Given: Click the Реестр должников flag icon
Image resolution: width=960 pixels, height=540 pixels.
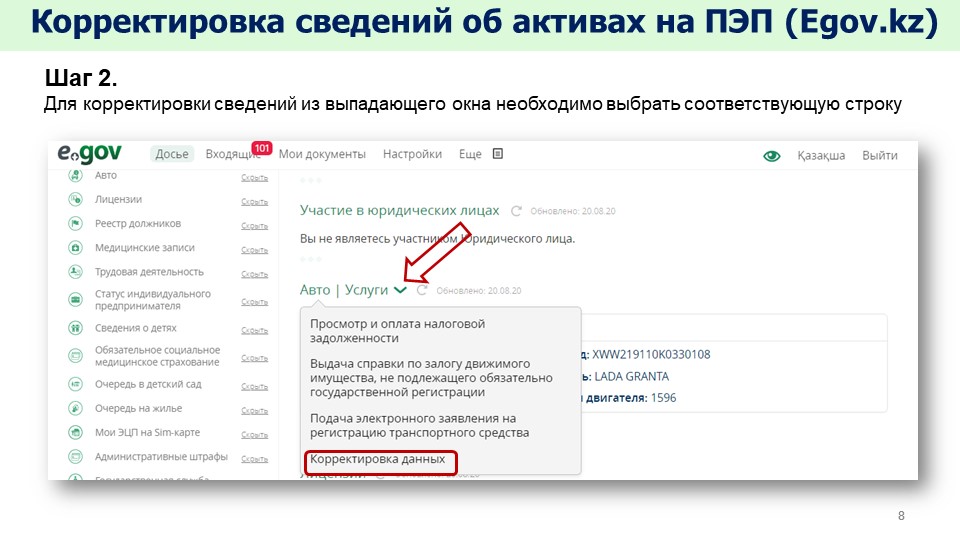Looking at the screenshot, I should click(x=75, y=223).
